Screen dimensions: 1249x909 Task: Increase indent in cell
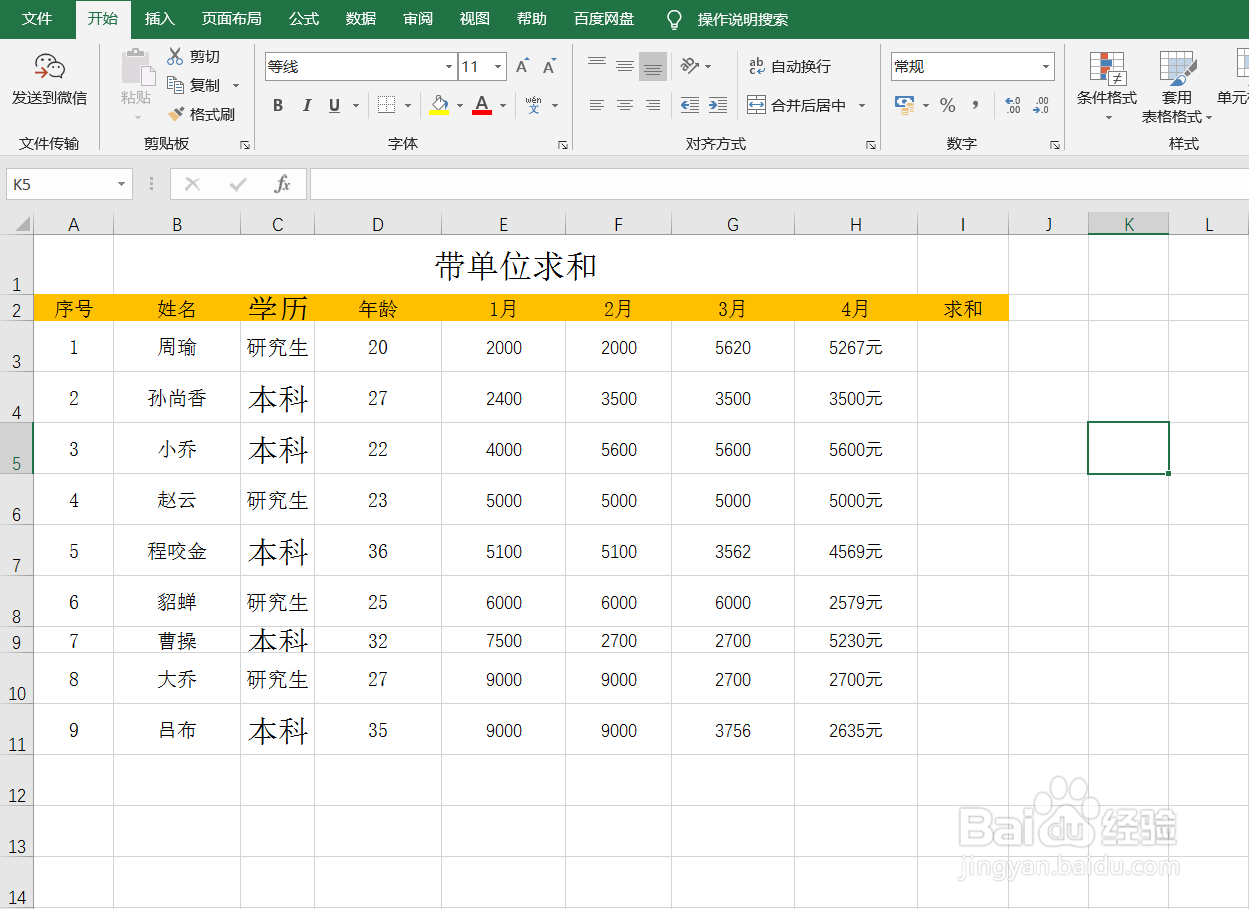point(717,105)
